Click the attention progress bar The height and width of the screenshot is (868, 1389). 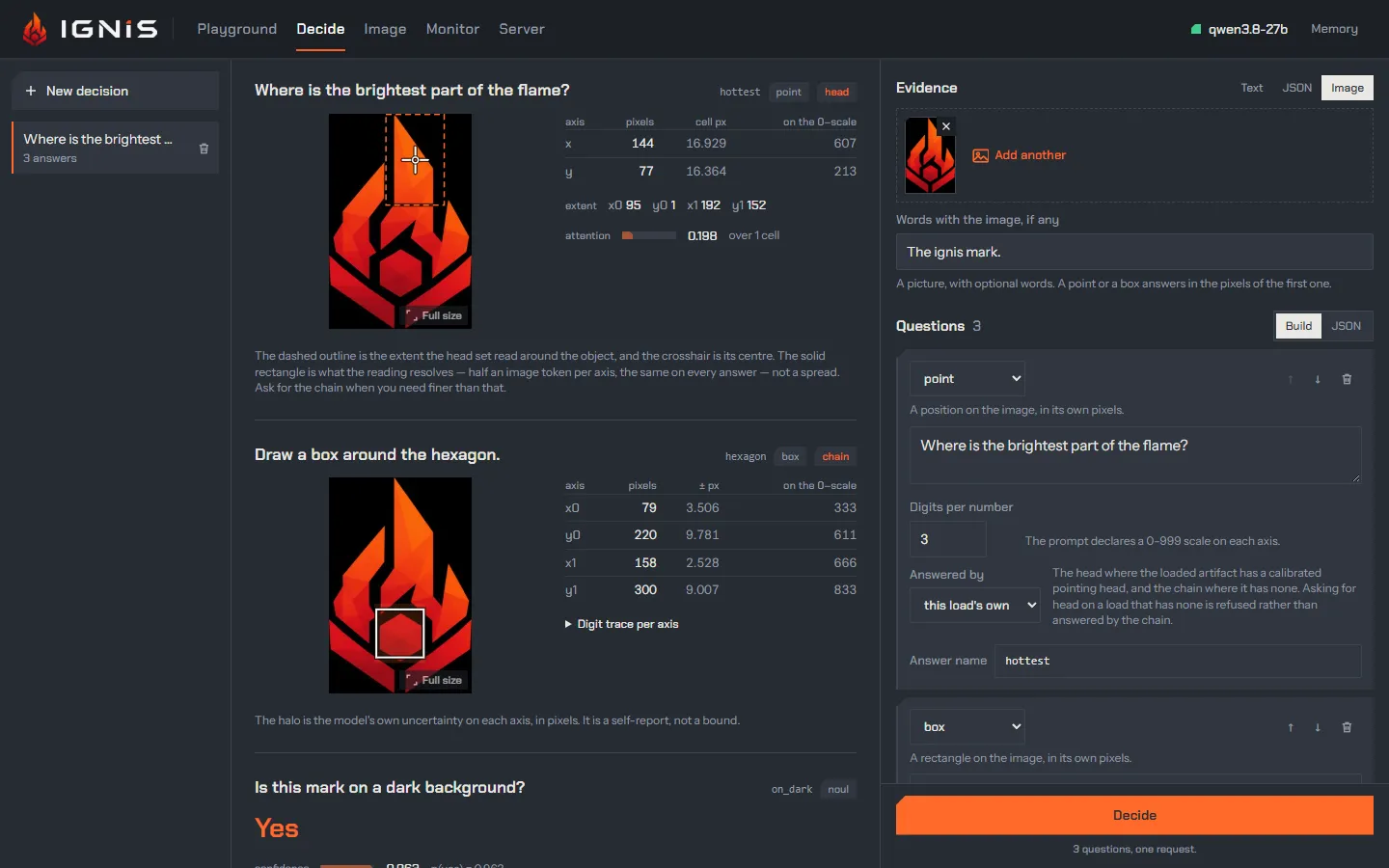[649, 235]
